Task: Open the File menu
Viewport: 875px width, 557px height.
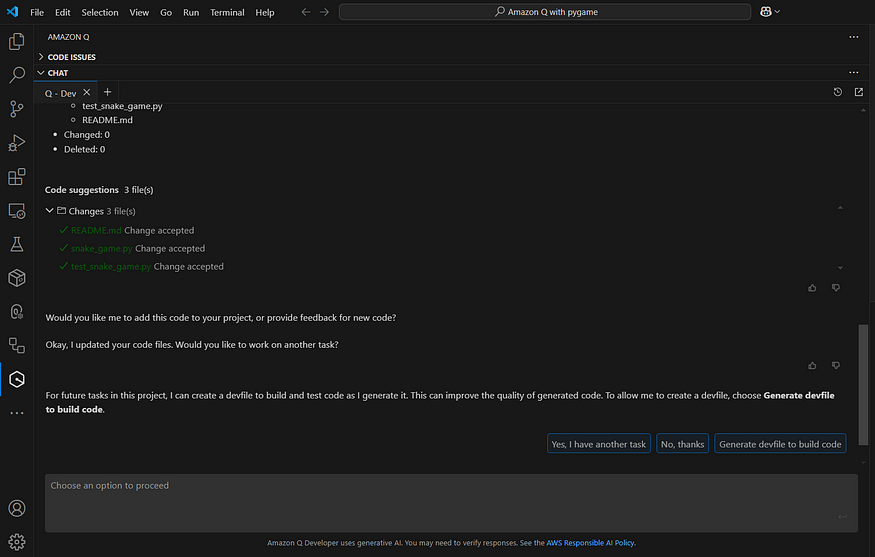Action: [x=37, y=12]
